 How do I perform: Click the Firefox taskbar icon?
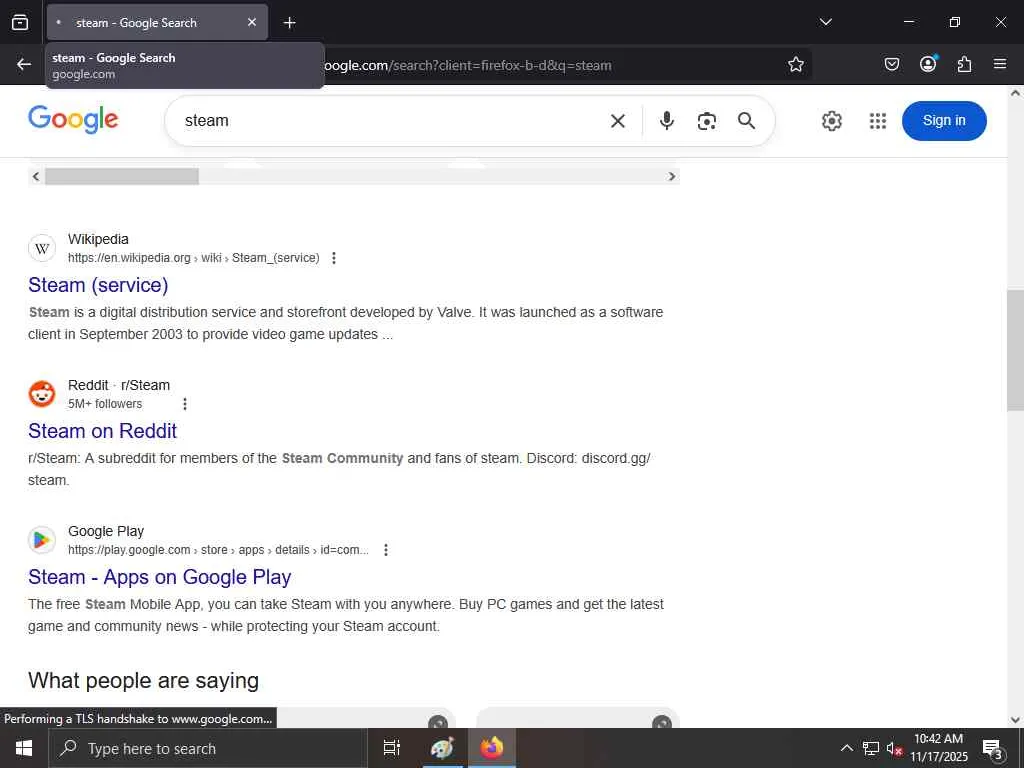pos(492,748)
